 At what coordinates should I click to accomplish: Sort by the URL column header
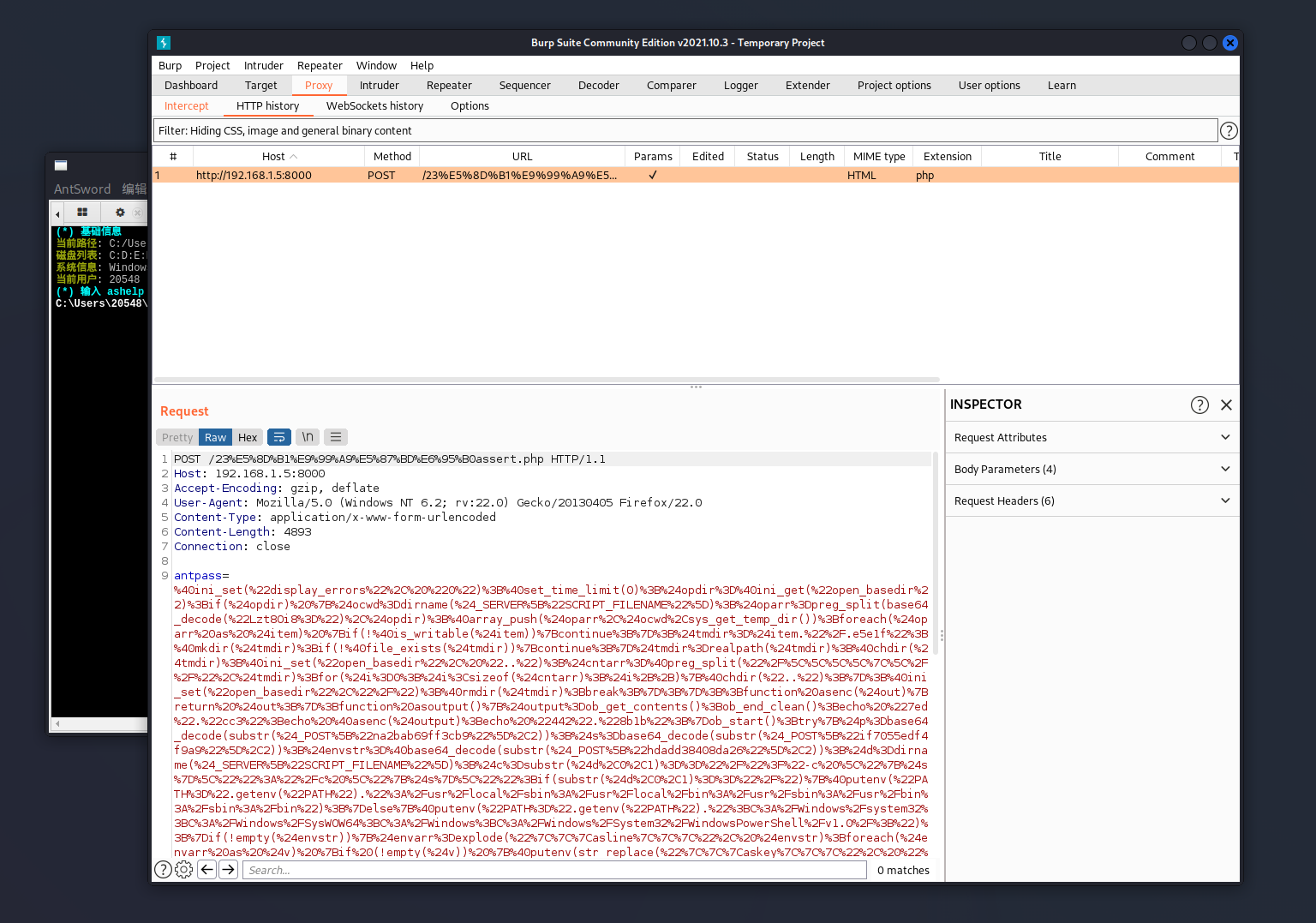[x=523, y=156]
